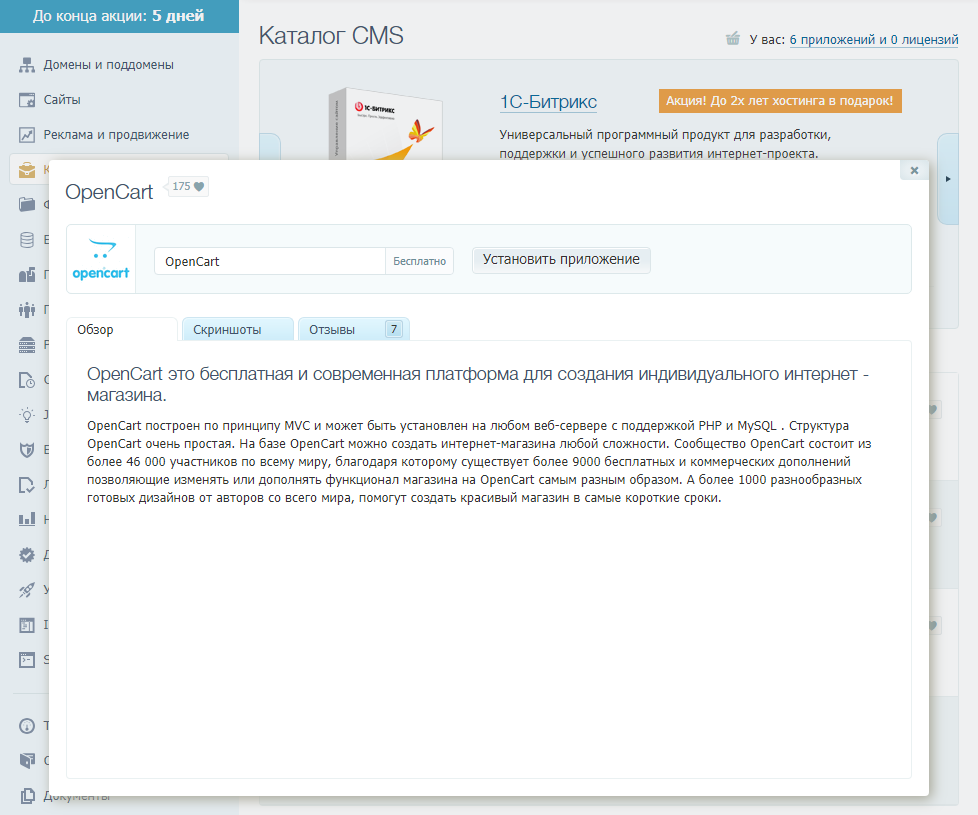Open the bar chart statistics icon
This screenshot has width=978, height=815.
[27, 519]
